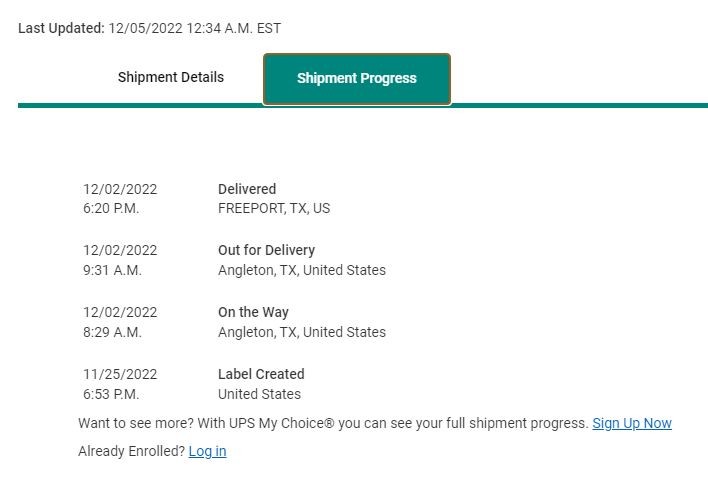This screenshot has height=491, width=708.
Task: Click the 6:53 P.M. time entry
Action: [111, 394]
